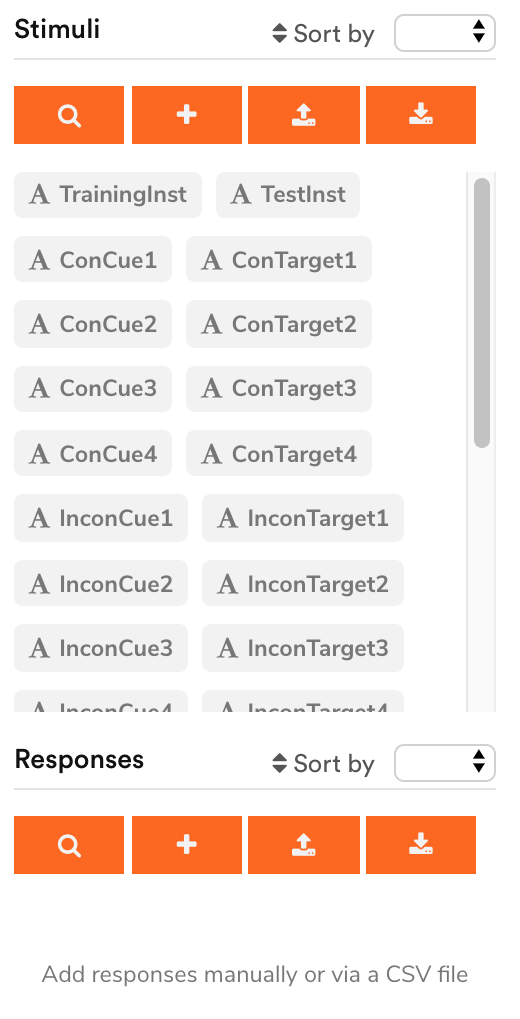This screenshot has width=520, height=1019.
Task: Choose the ConCue1 text stimulus
Action: click(x=93, y=259)
